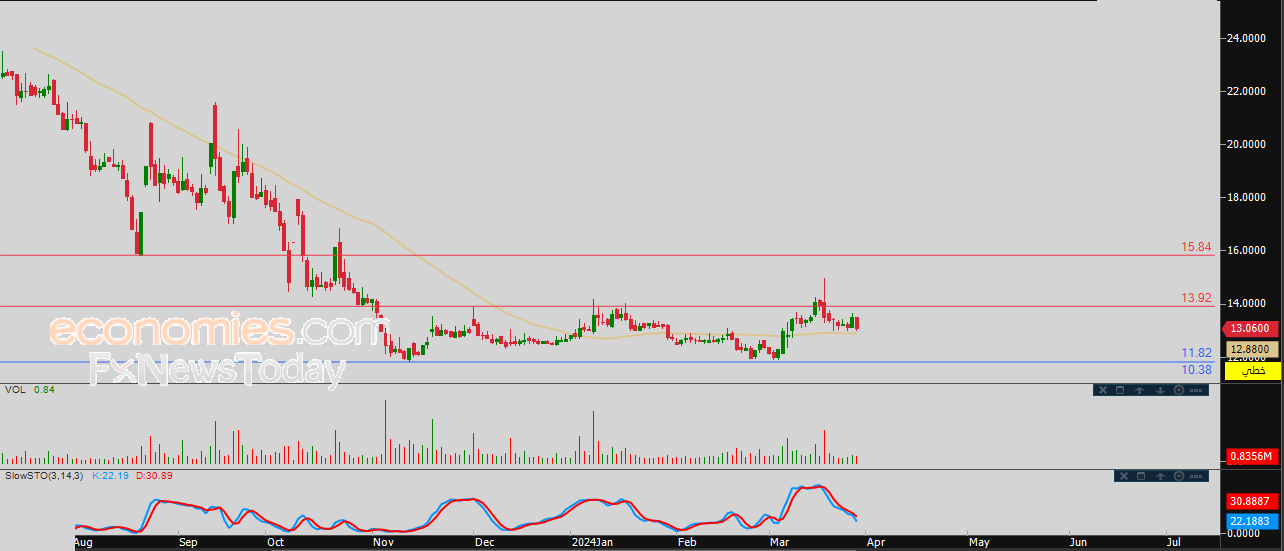Move the SlowSTO panel up

[x=1160, y=477]
